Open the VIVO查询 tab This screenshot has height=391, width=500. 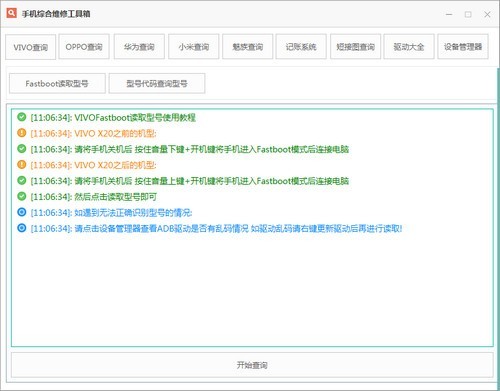pos(31,47)
